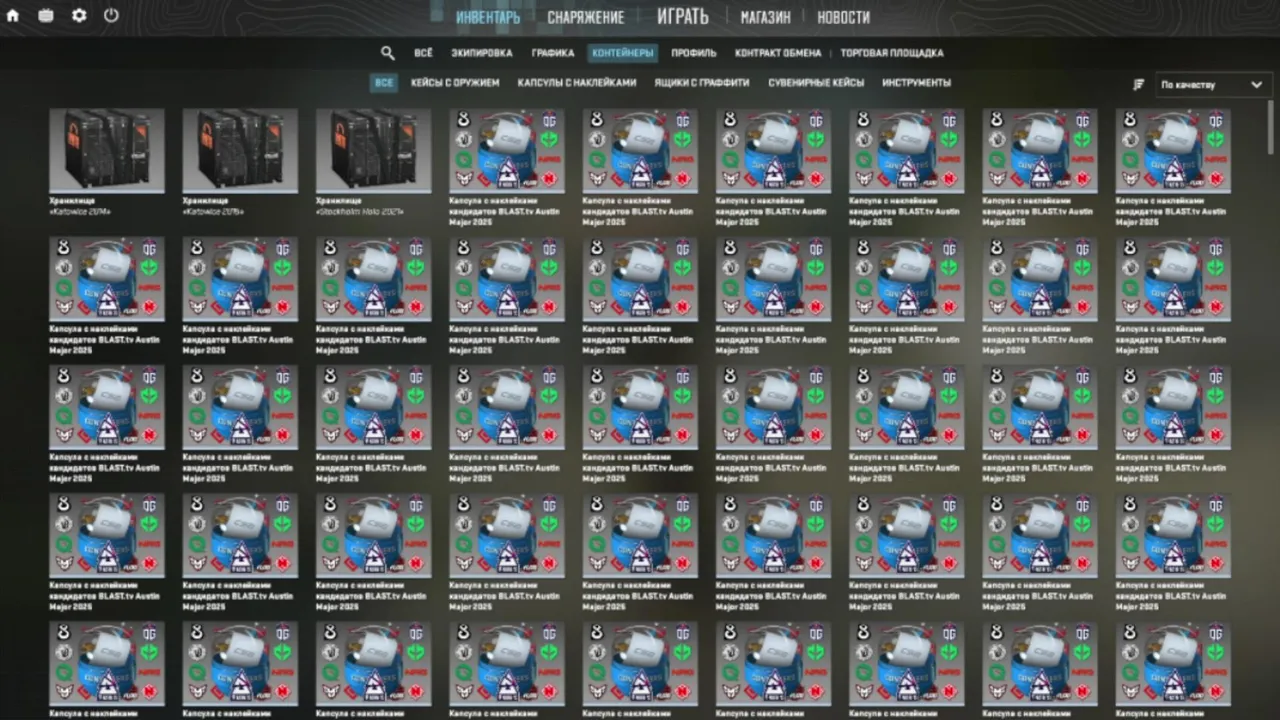This screenshot has height=720, width=1280.
Task: Filter by Инструменты
Action: click(917, 83)
